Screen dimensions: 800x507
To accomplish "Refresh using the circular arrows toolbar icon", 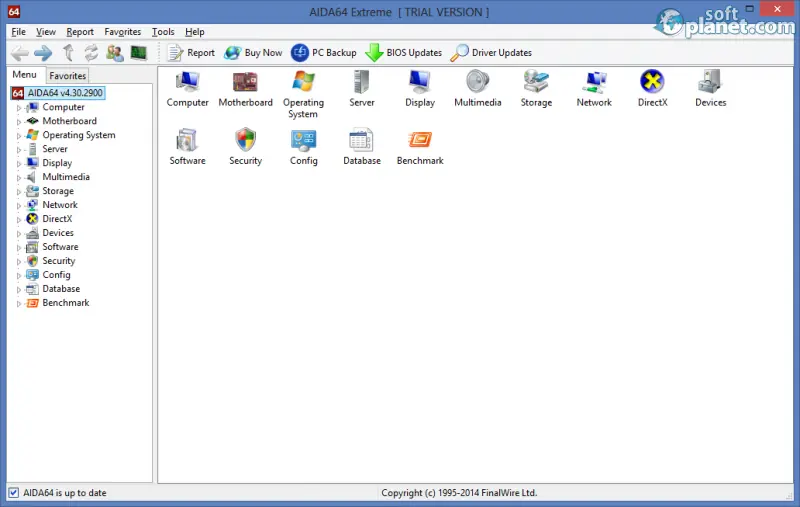I will coord(91,53).
